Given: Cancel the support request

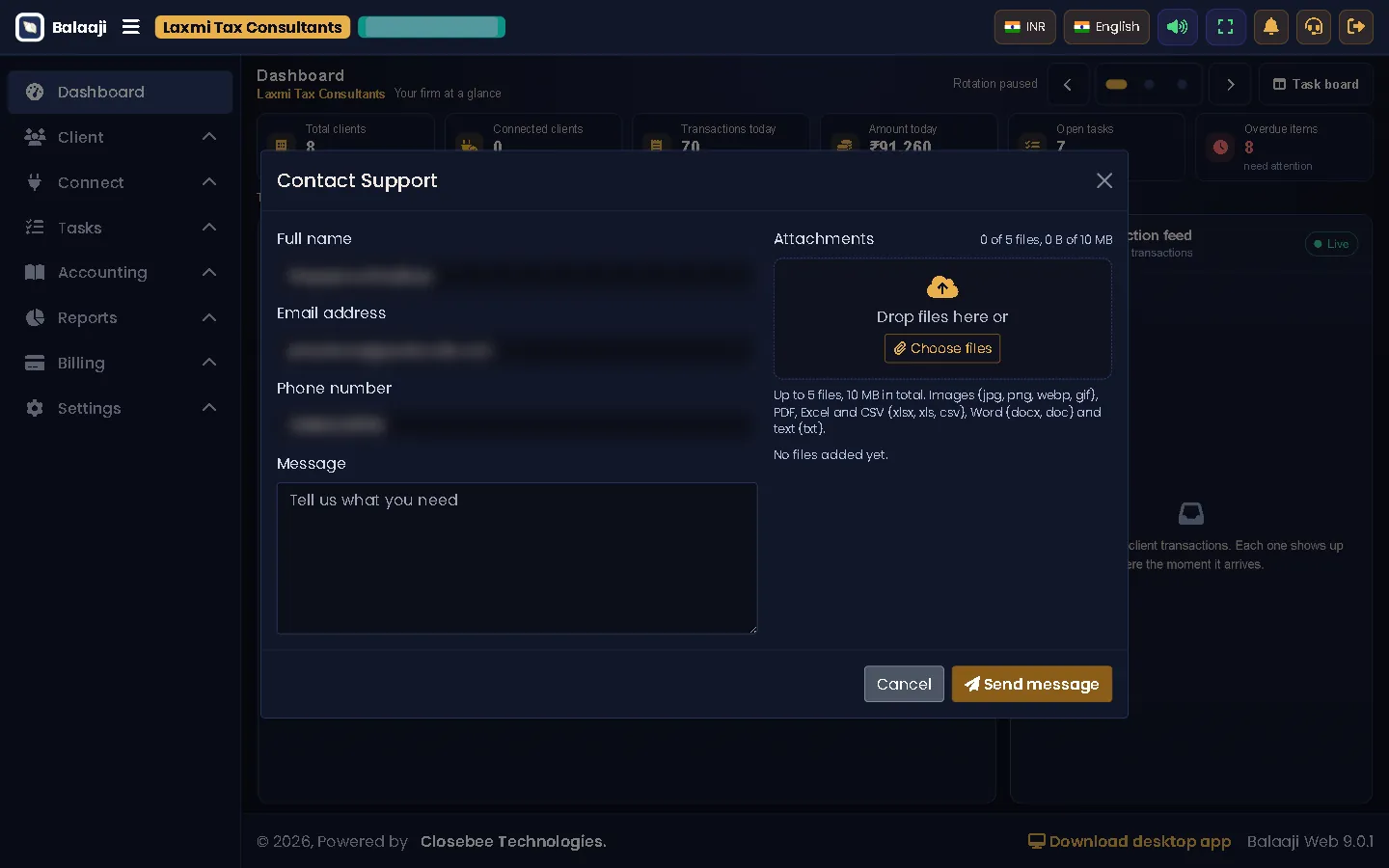Looking at the screenshot, I should click(x=904, y=684).
